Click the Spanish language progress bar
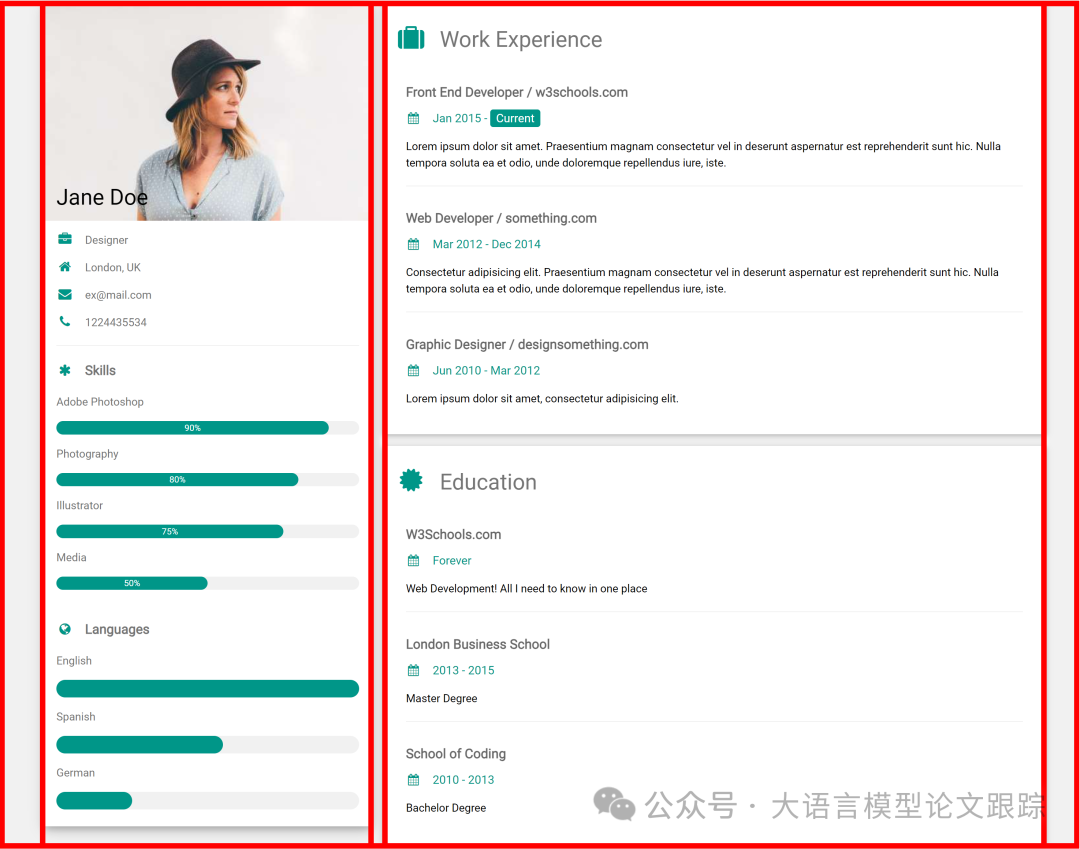This screenshot has height=849, width=1080. tap(207, 744)
